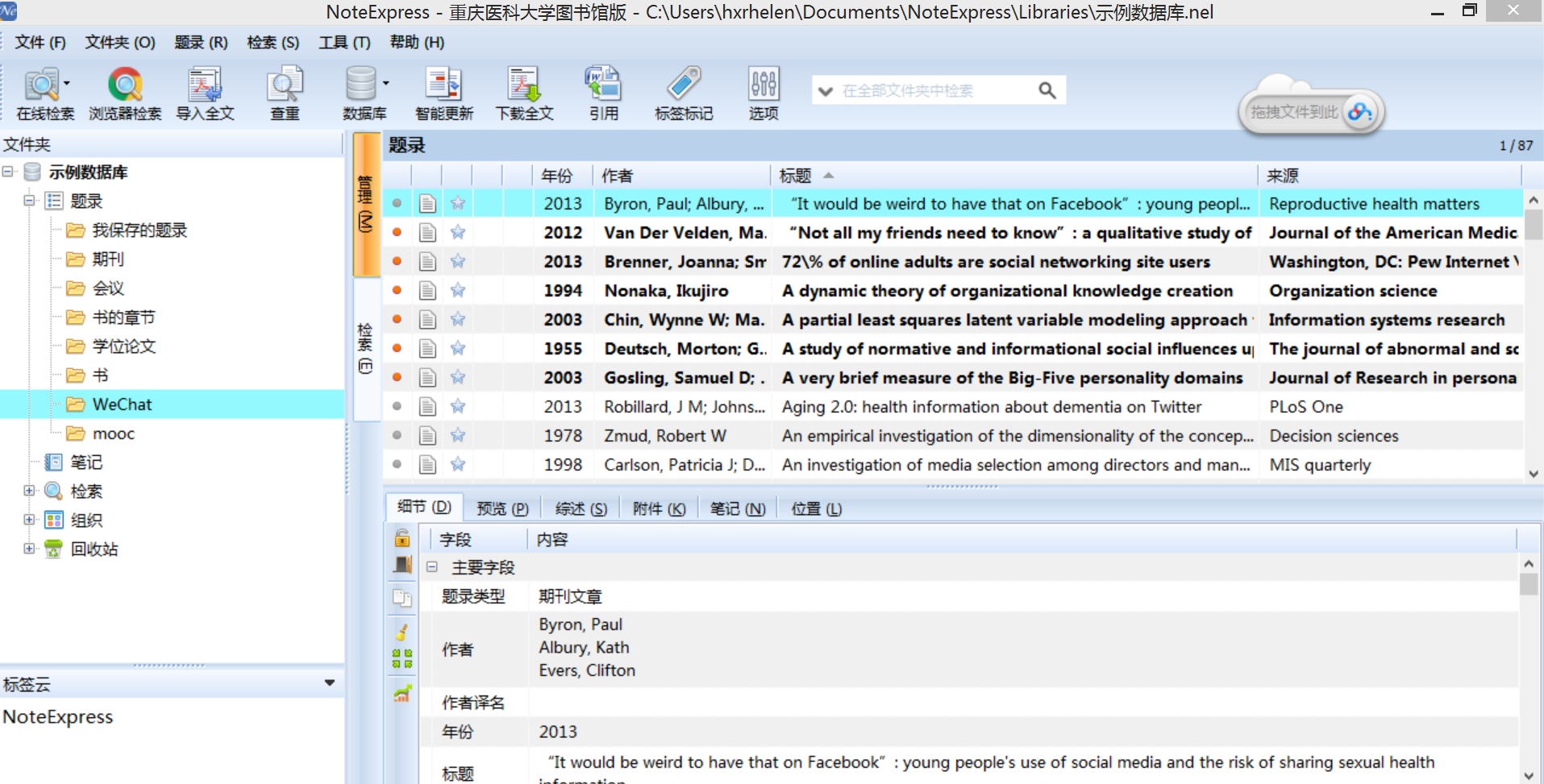Toggle star for Chin, Wynne W record

point(458,320)
